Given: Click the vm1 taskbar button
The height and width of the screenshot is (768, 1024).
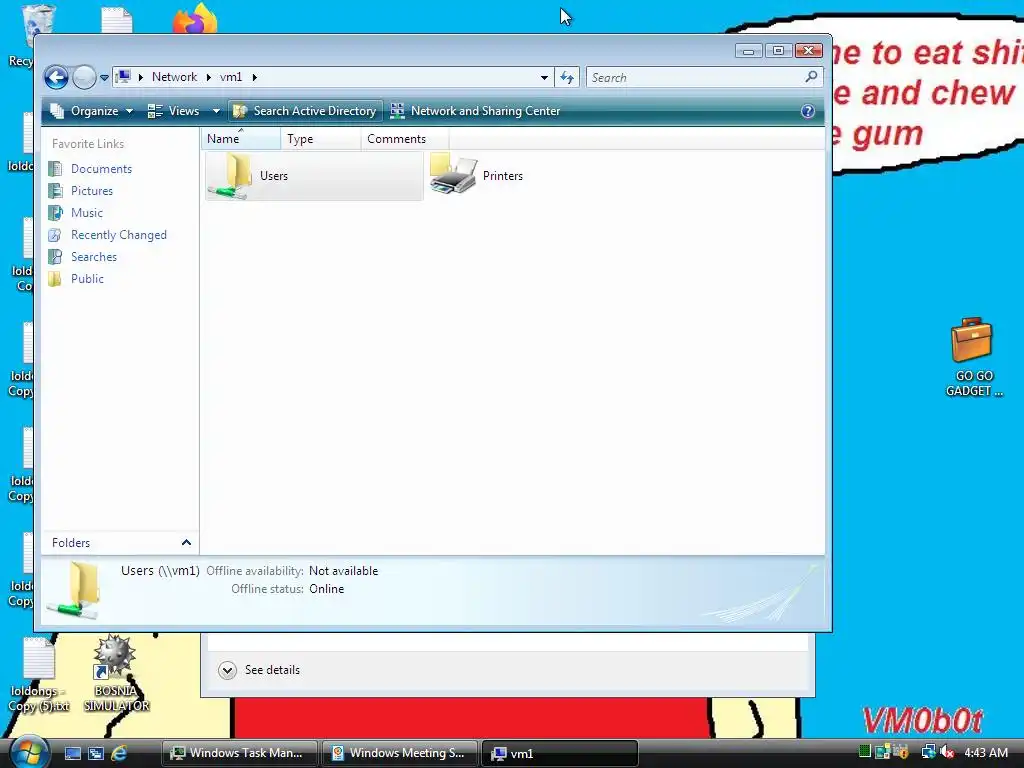Looking at the screenshot, I should click(x=560, y=753).
